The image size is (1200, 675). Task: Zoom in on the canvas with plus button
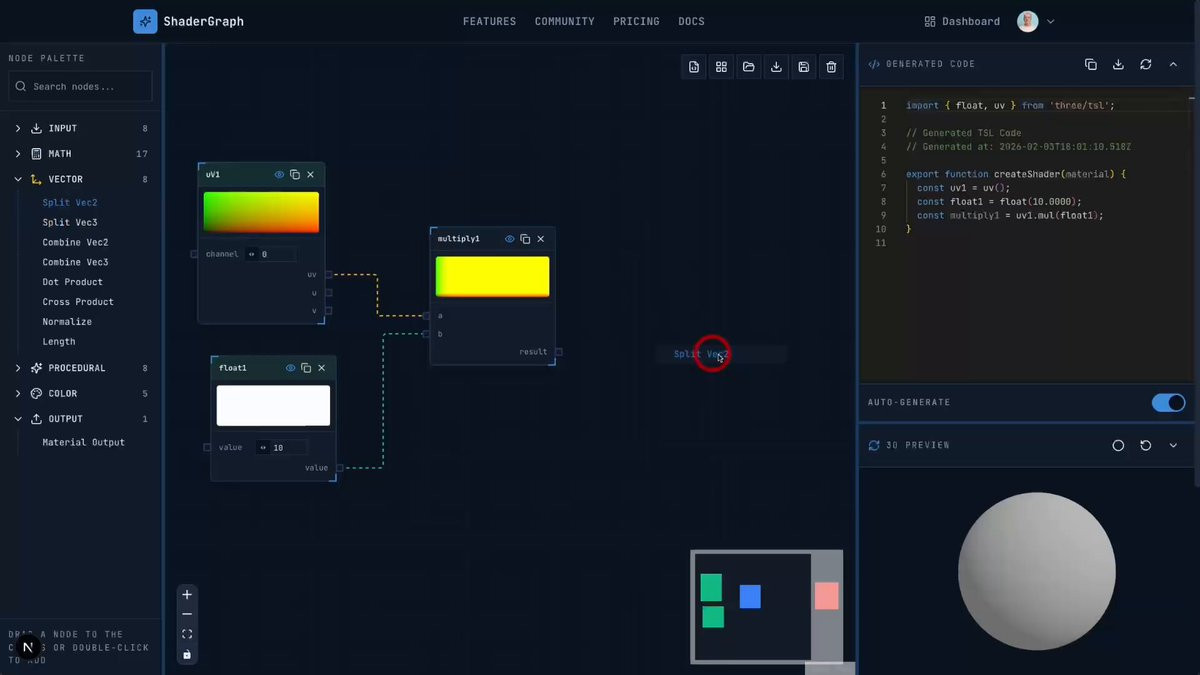coord(187,595)
